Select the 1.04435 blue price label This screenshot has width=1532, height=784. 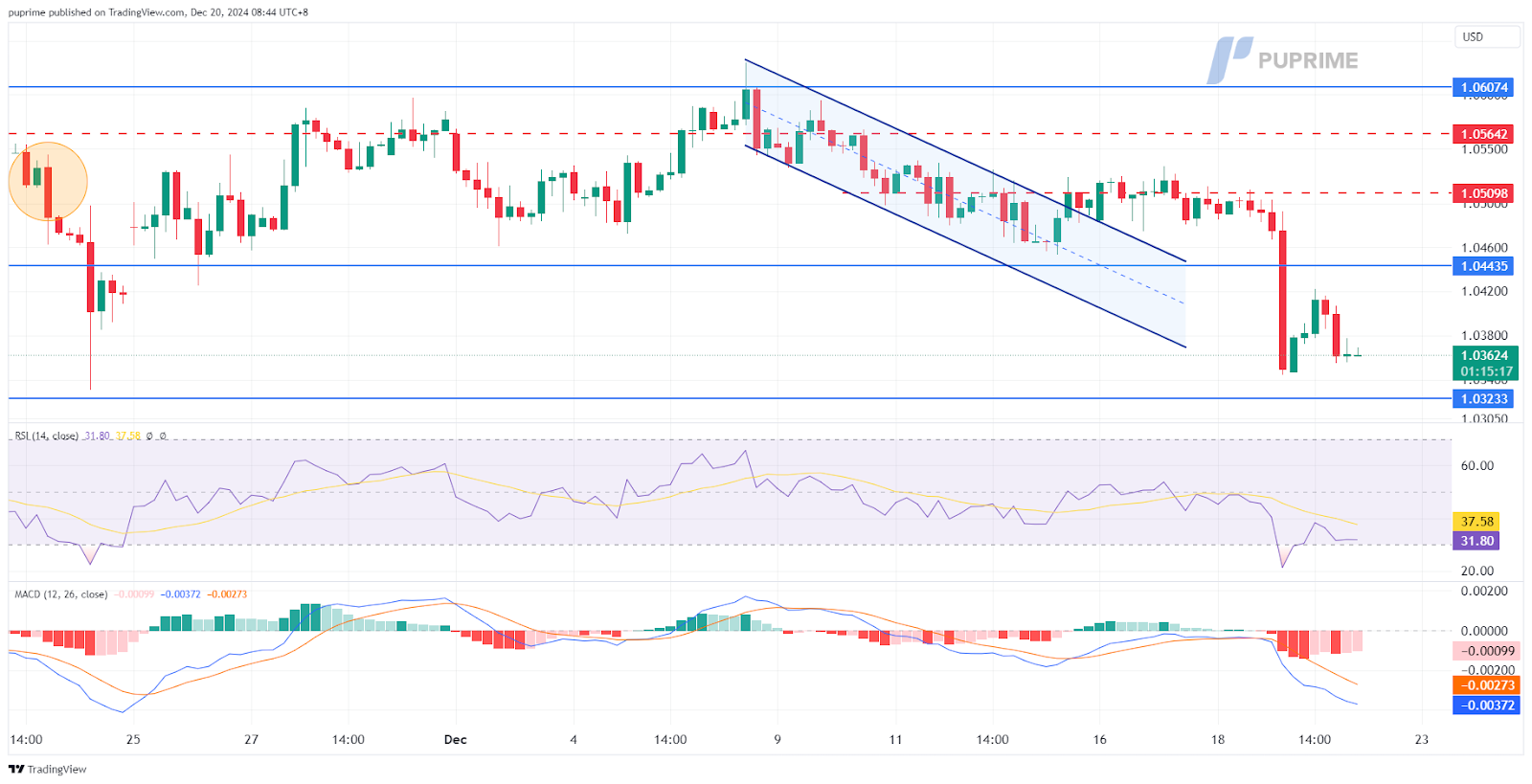(x=1483, y=266)
